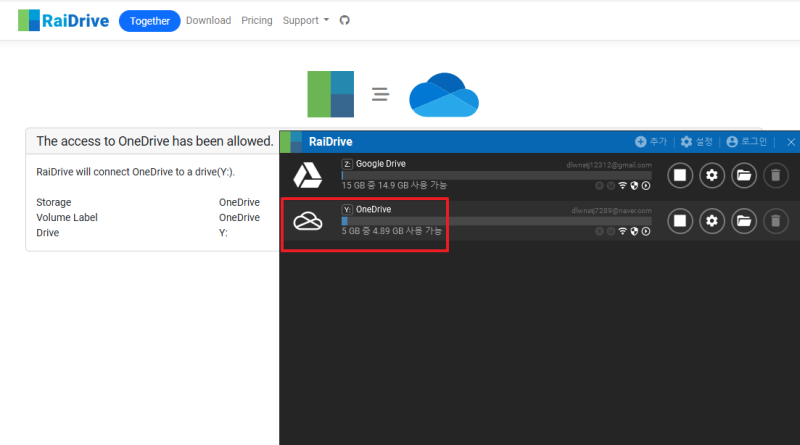Click the login (로그인) button
The width and height of the screenshot is (800, 445).
[746, 141]
